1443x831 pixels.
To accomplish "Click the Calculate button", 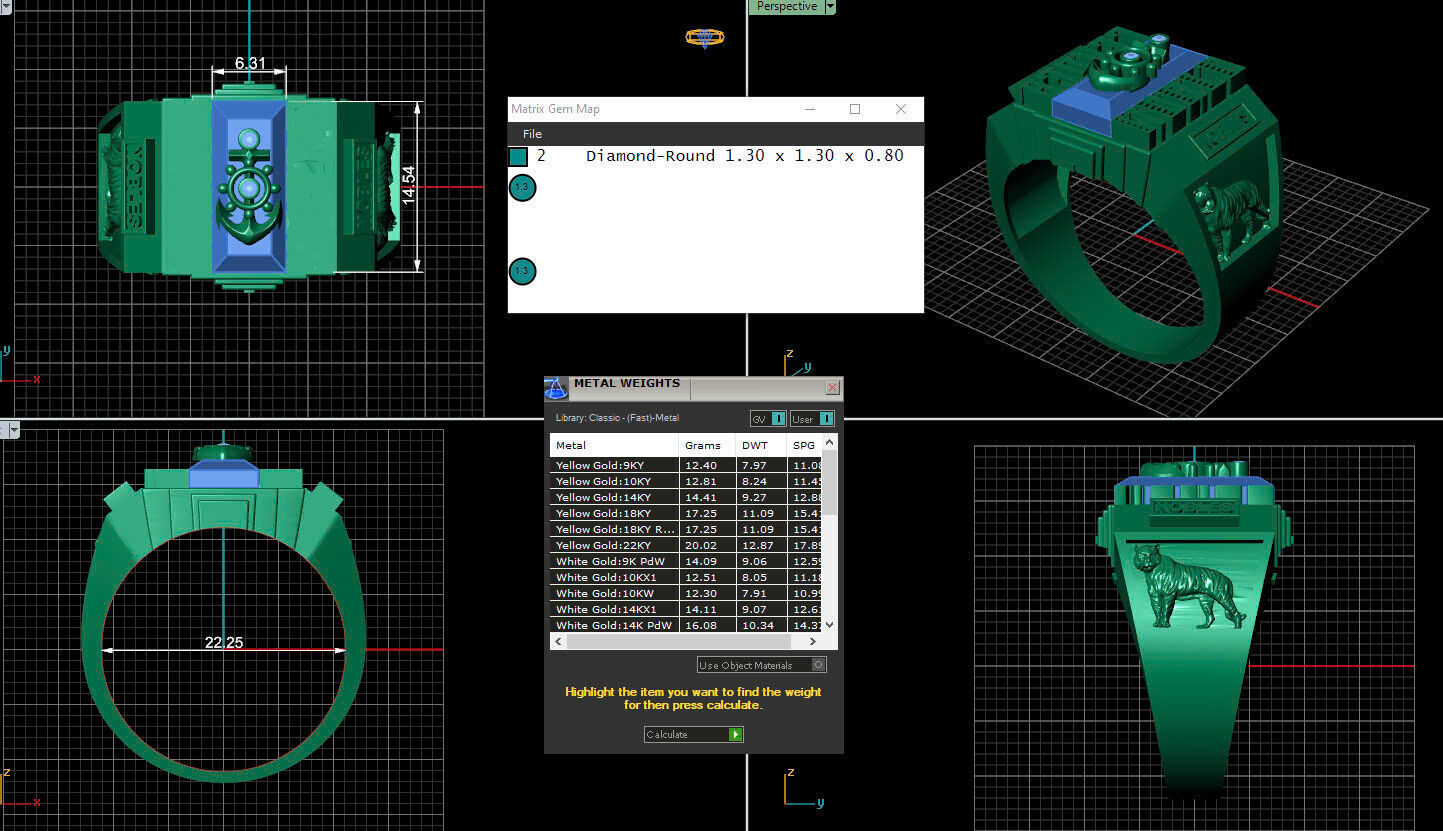I will pyautogui.click(x=694, y=734).
